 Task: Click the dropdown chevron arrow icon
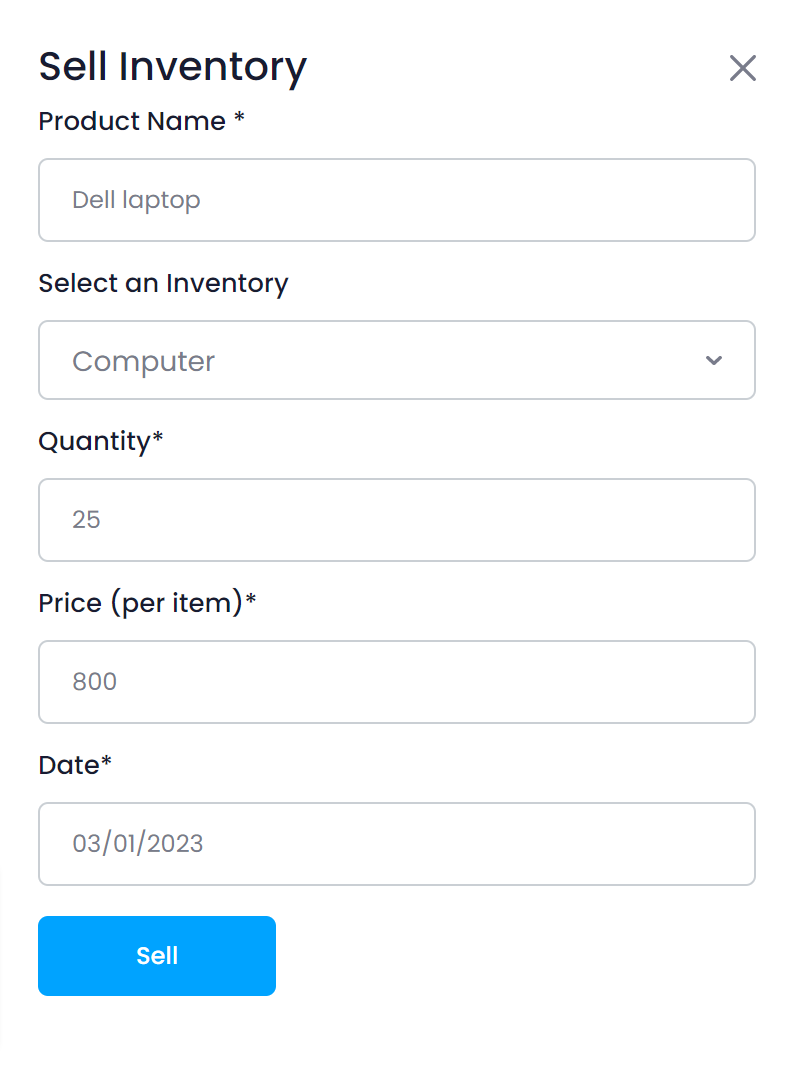point(714,360)
